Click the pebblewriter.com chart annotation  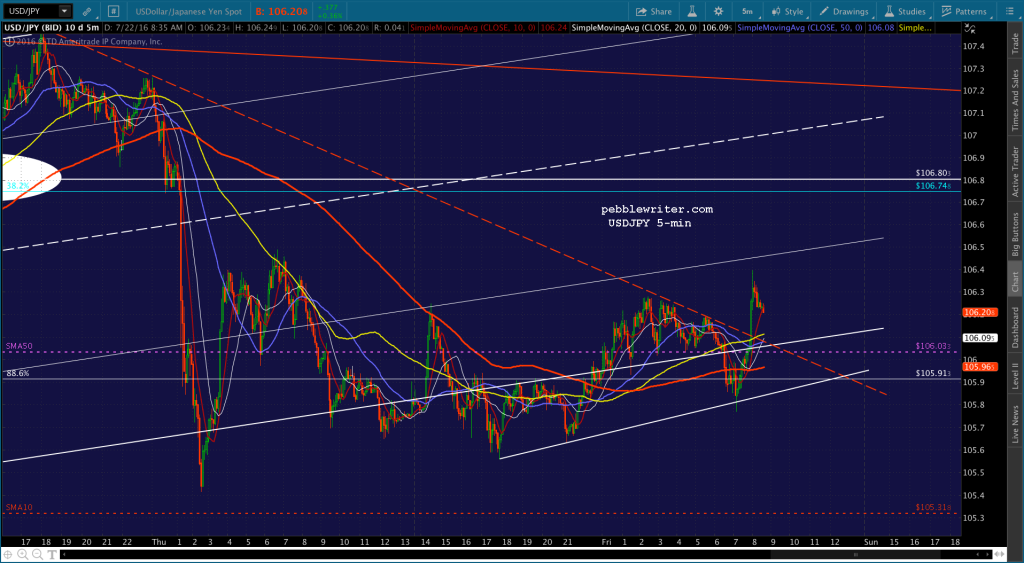(656, 210)
